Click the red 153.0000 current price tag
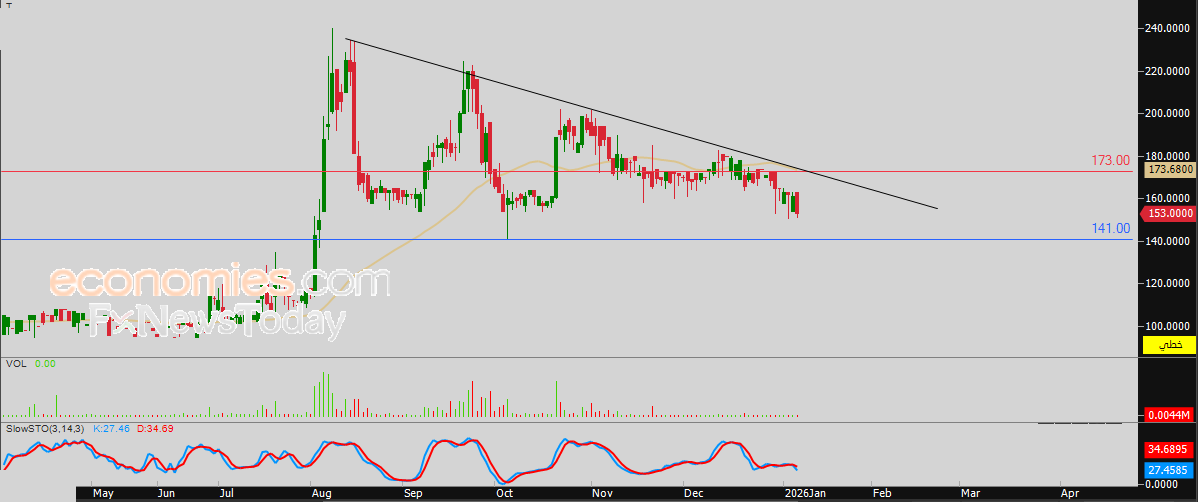 pyautogui.click(x=1169, y=213)
